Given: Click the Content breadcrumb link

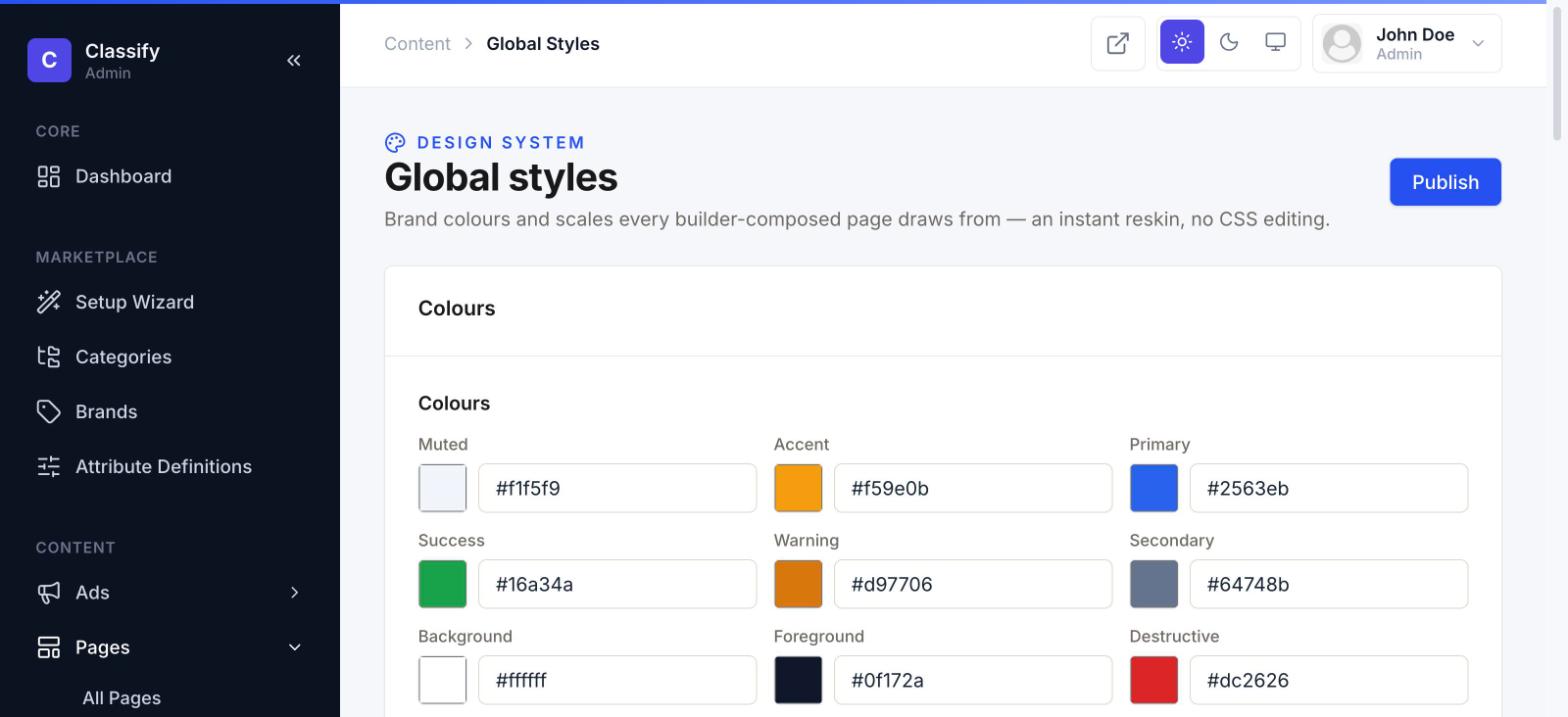Looking at the screenshot, I should (x=417, y=44).
